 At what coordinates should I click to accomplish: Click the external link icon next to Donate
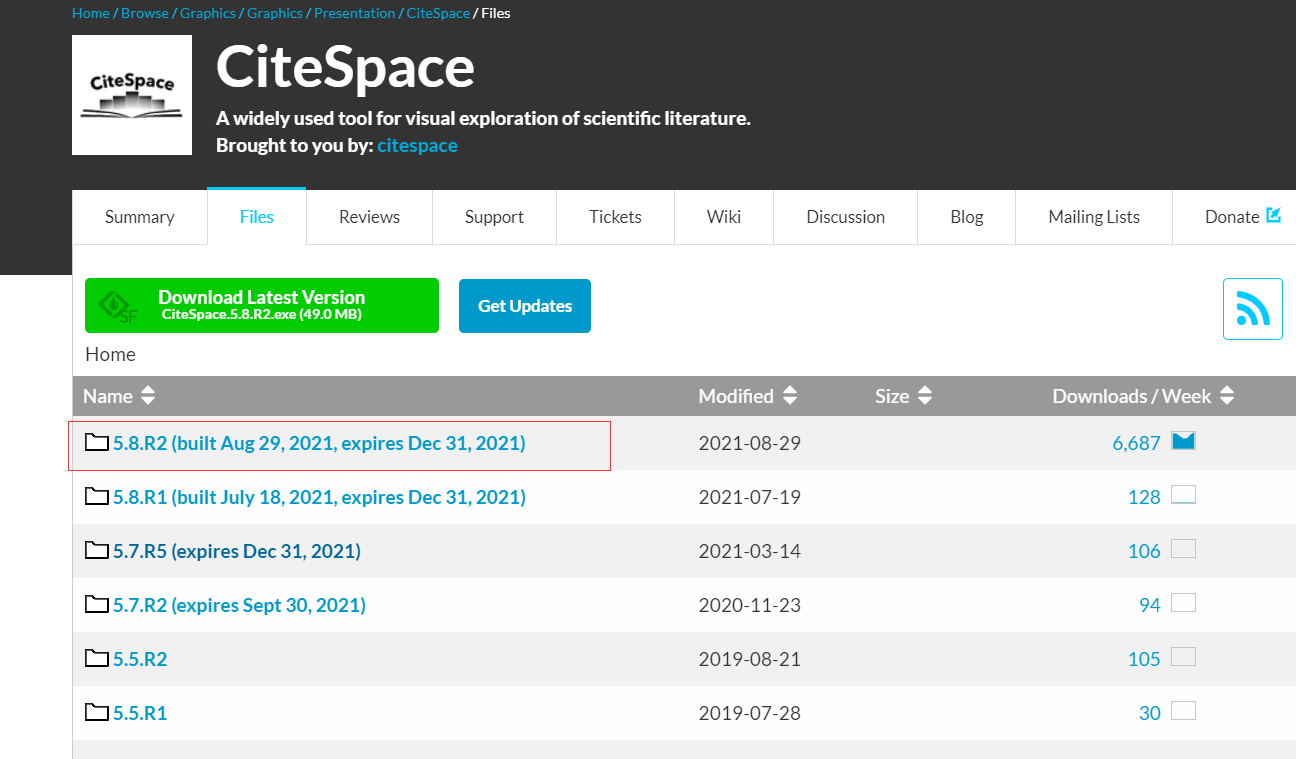[x=1273, y=215]
